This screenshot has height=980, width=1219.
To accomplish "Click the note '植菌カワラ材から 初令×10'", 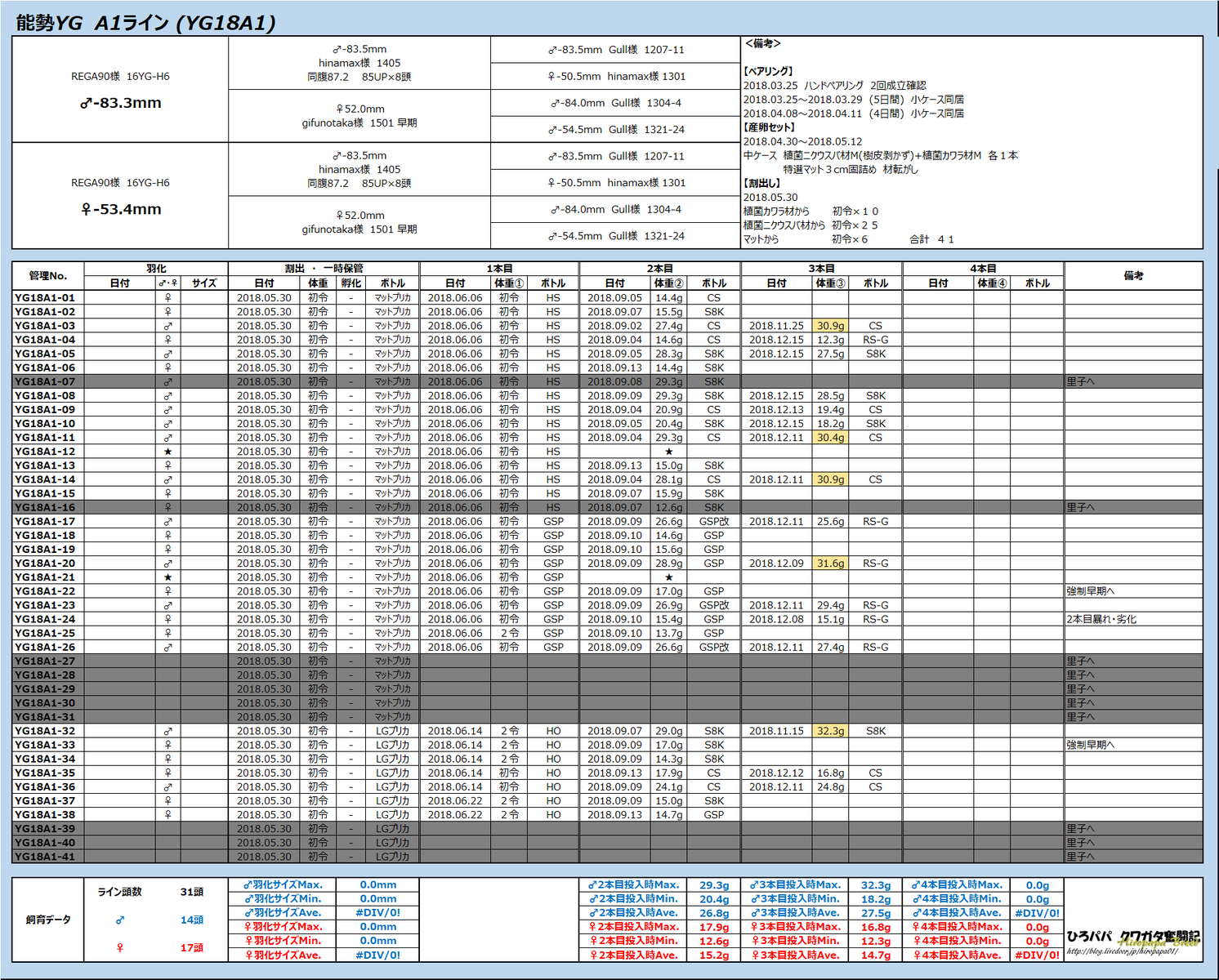I will tap(810, 211).
